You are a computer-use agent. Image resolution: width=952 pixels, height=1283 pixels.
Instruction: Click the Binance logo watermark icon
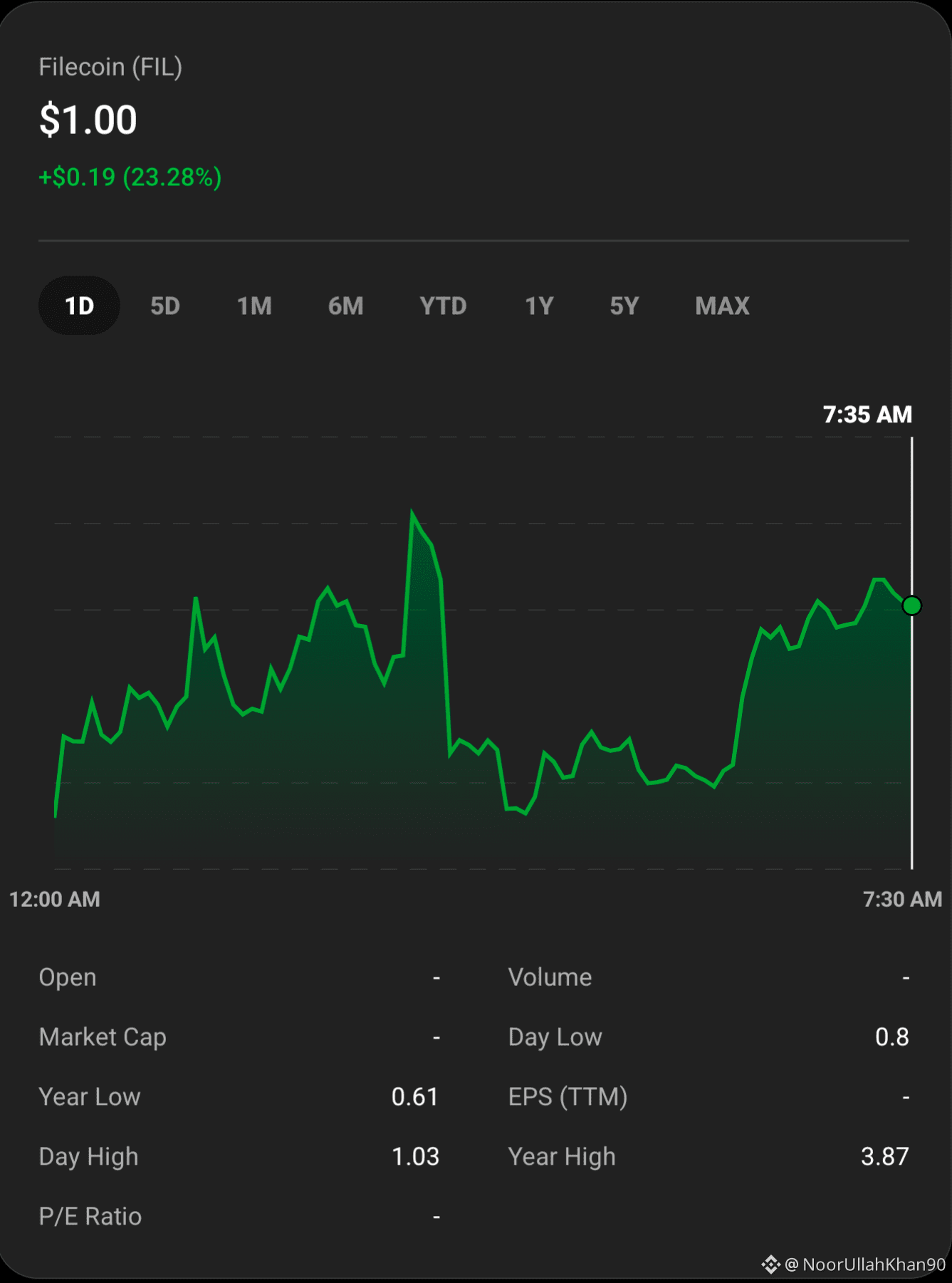[770, 1264]
